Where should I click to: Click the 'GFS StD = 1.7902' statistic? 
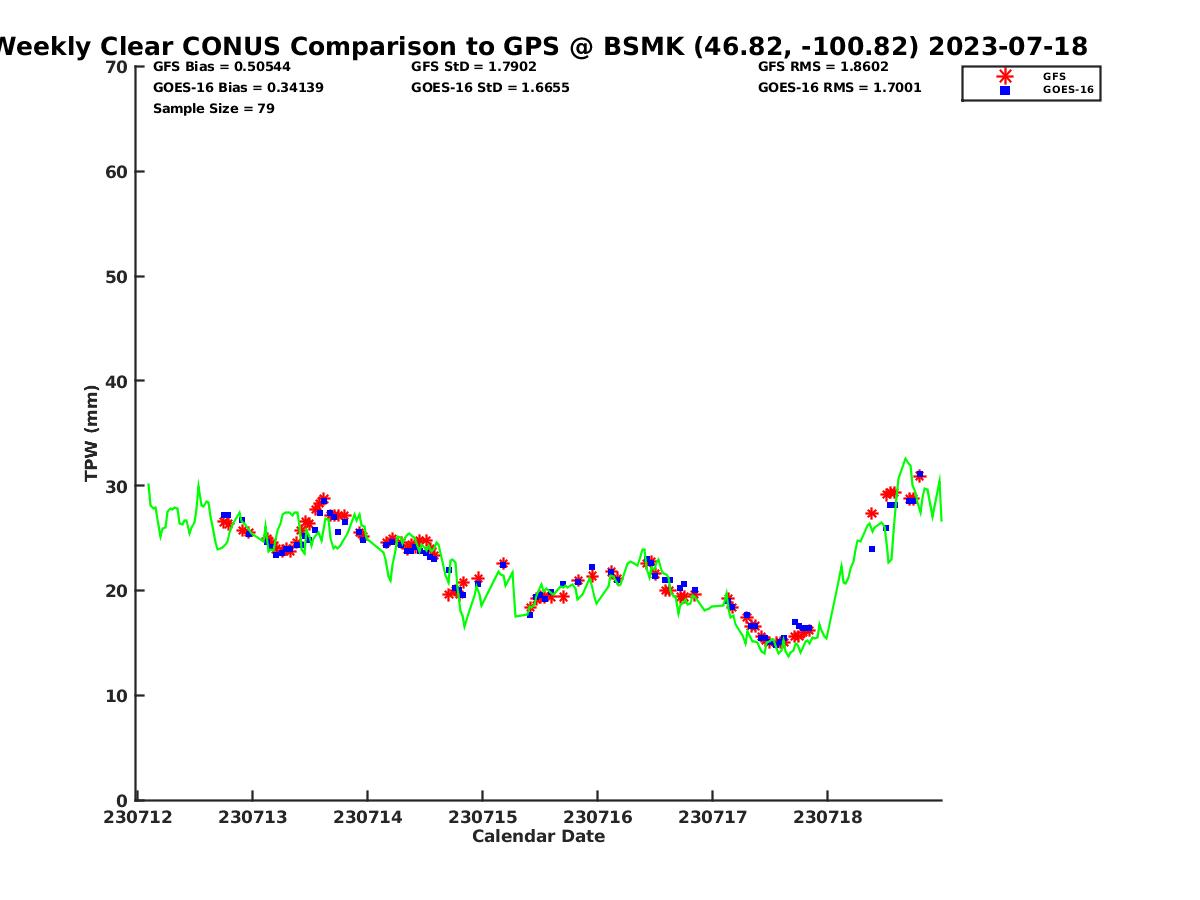coord(474,67)
